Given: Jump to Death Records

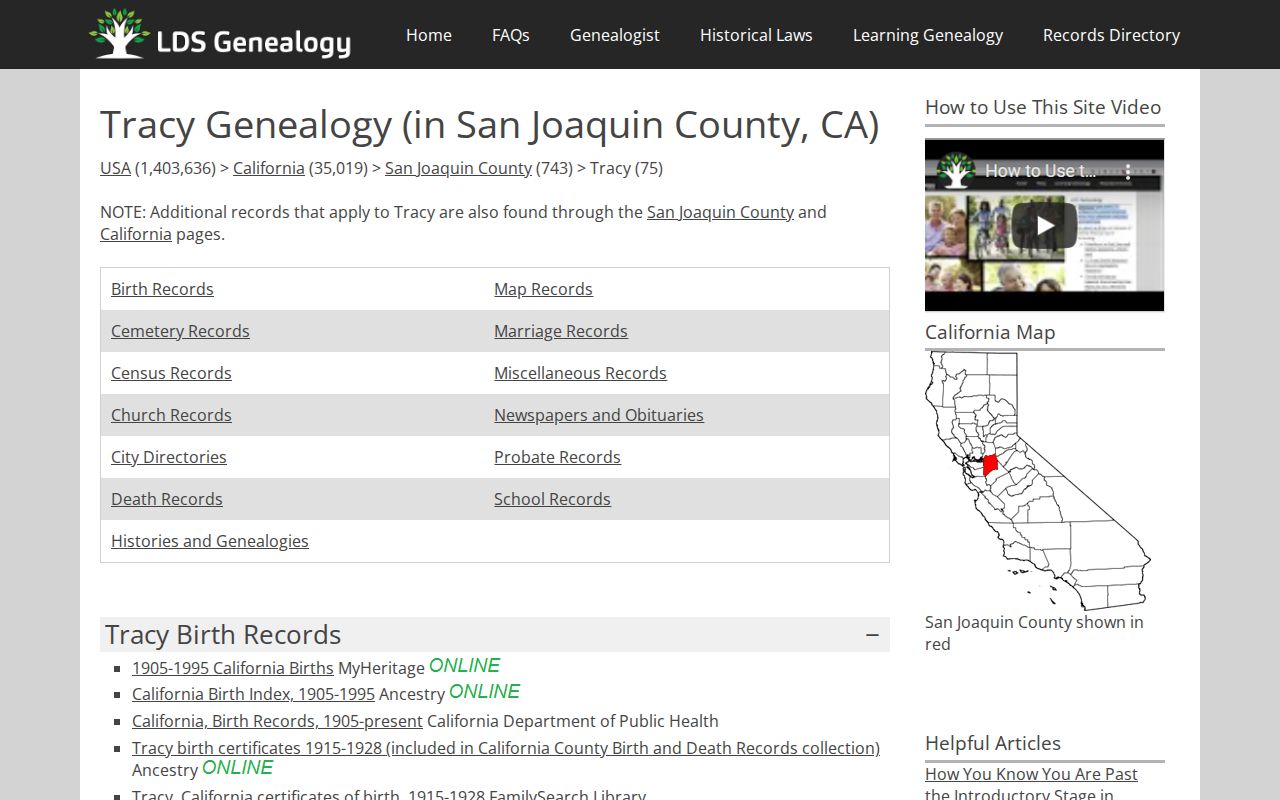Looking at the screenshot, I should tap(167, 499).
